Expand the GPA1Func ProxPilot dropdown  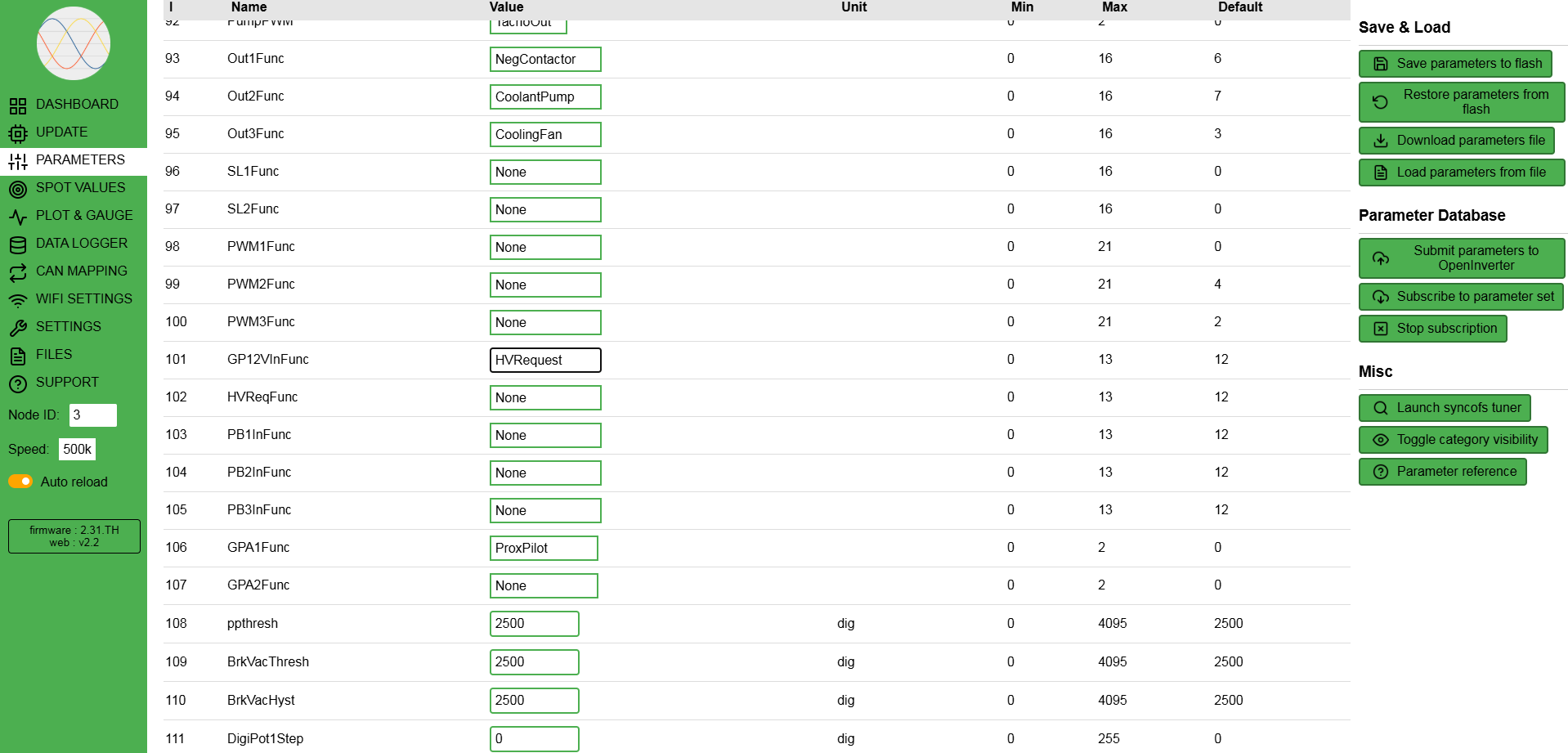click(x=544, y=548)
